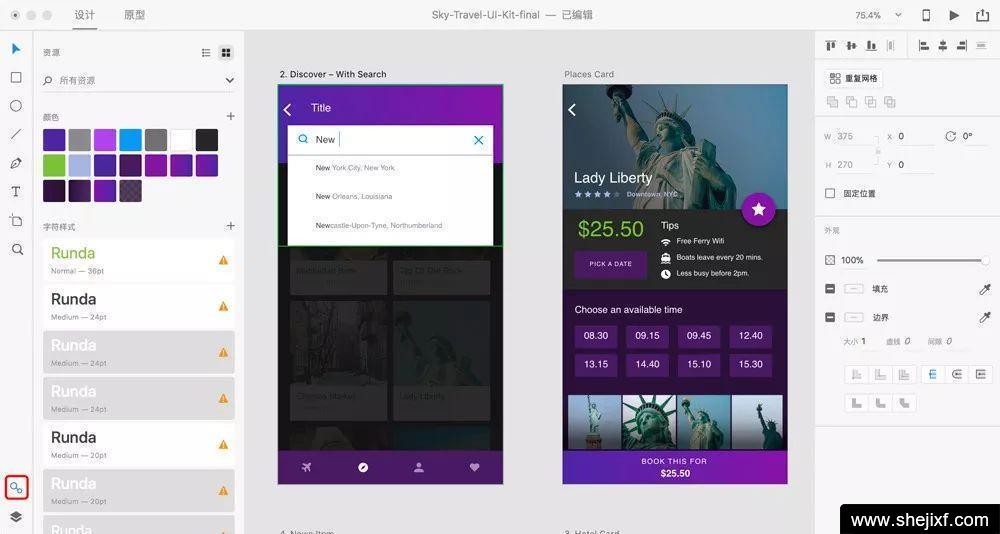Add a new color with plus
1000x534 pixels.
click(x=230, y=117)
